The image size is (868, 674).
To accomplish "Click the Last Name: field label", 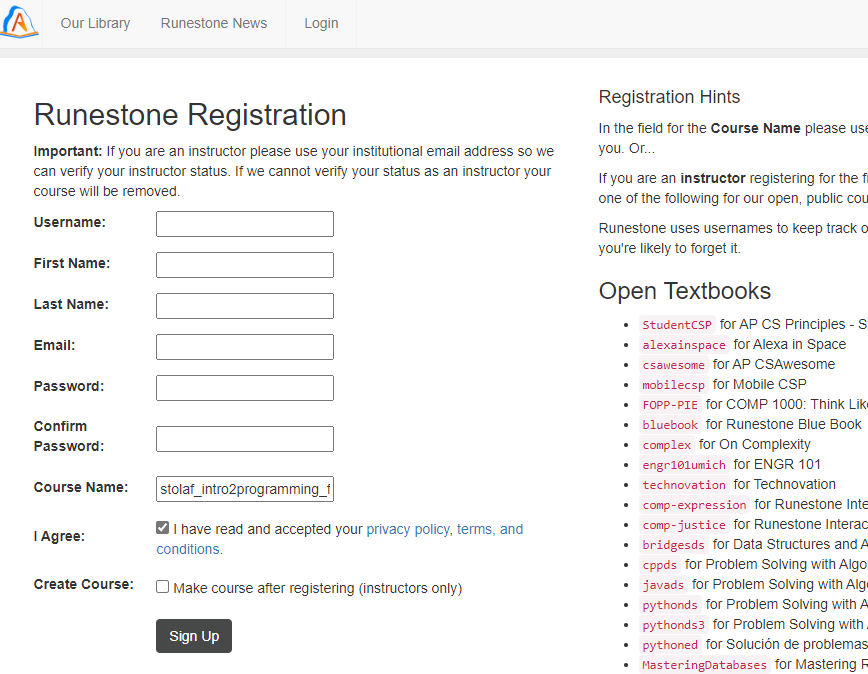I will click(x=71, y=304).
